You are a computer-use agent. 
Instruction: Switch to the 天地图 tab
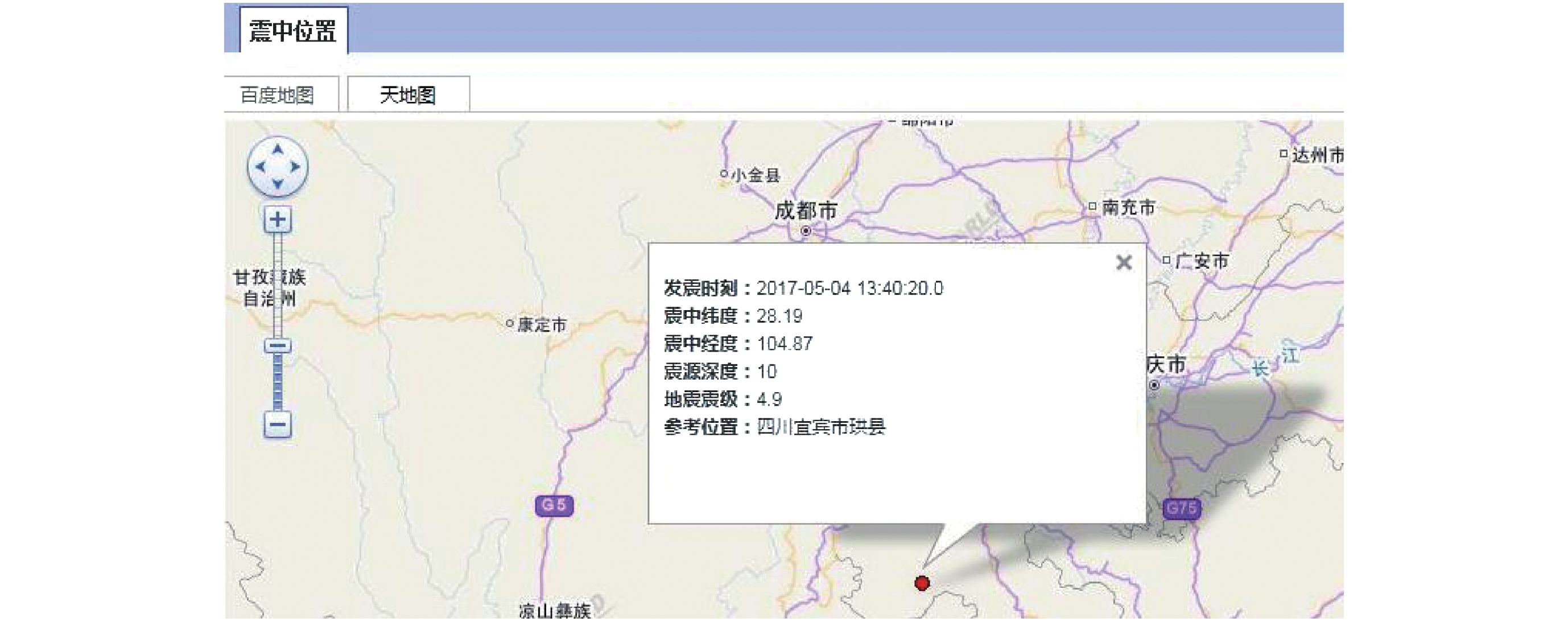click(x=408, y=94)
